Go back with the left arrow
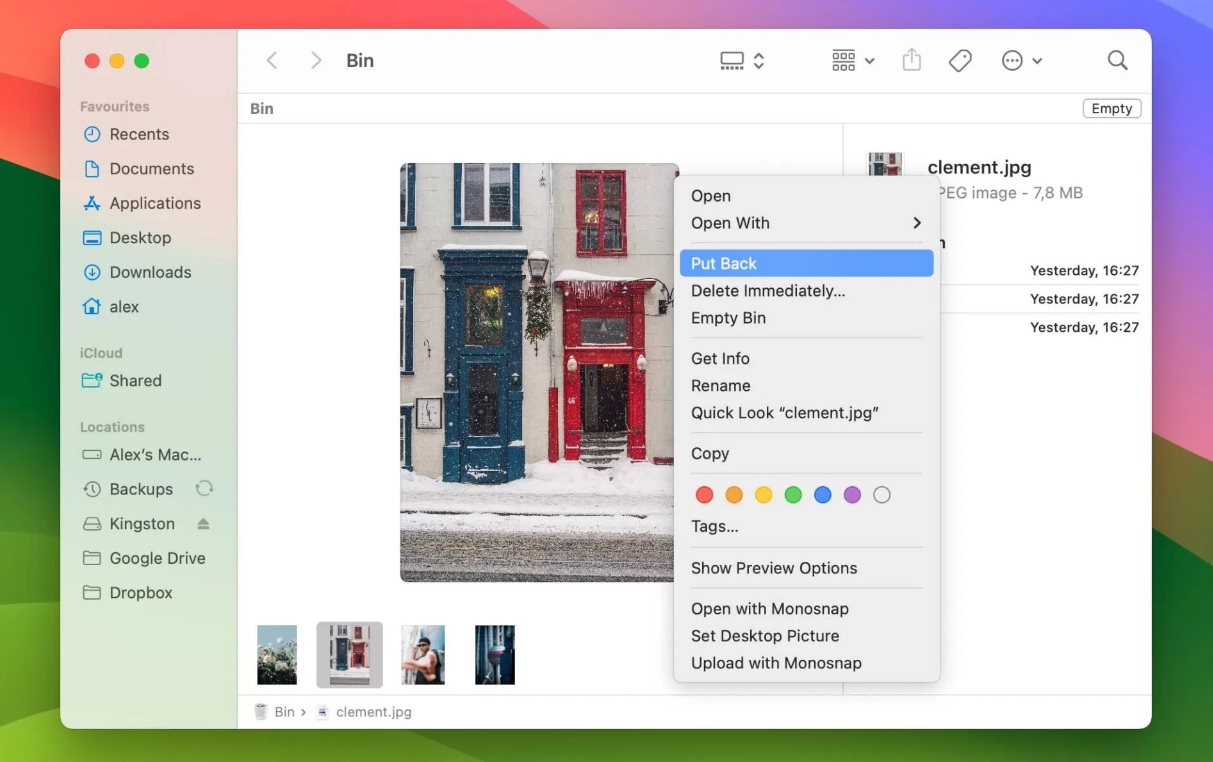1213x762 pixels. [272, 61]
